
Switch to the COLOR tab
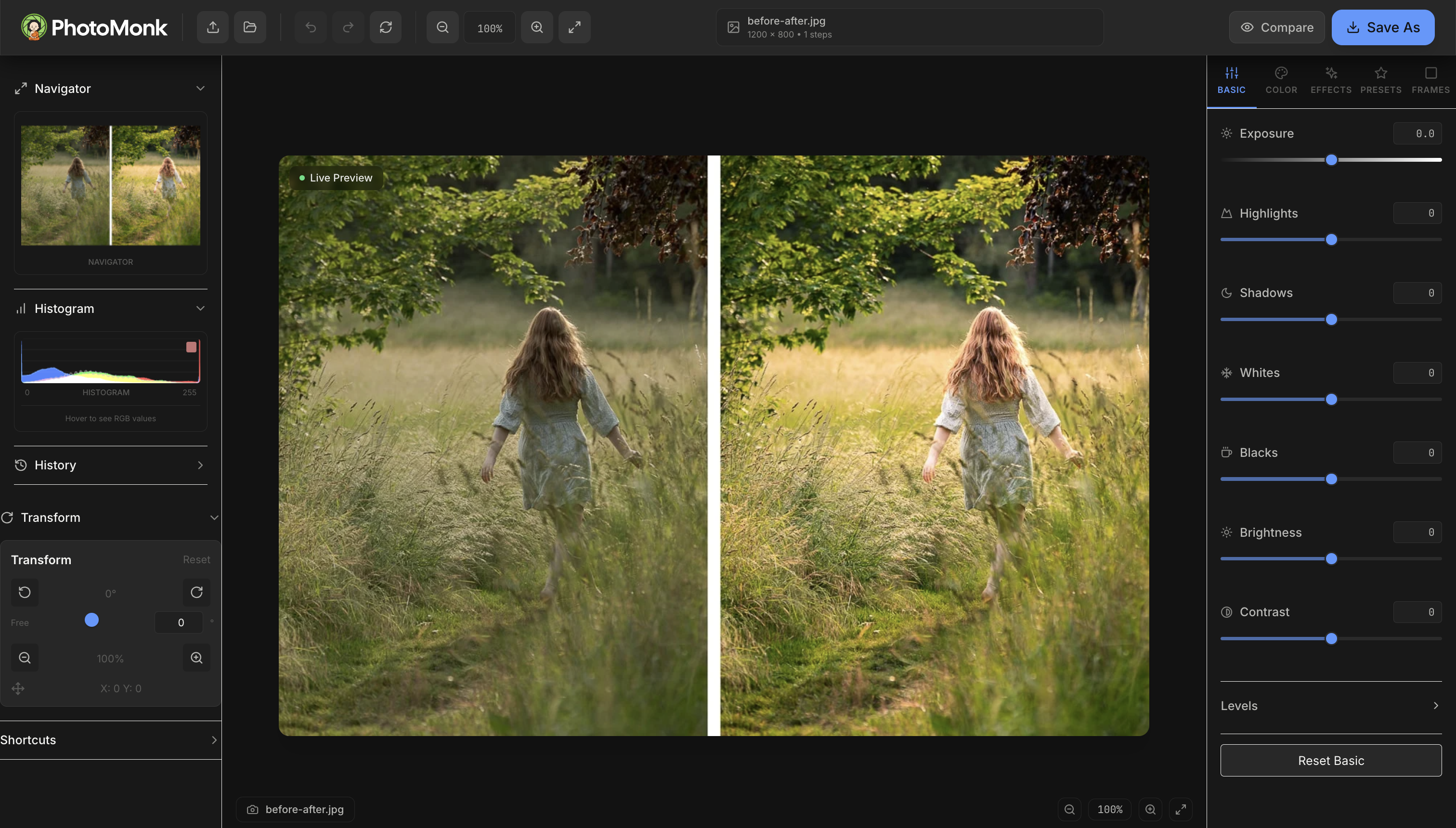1281,80
